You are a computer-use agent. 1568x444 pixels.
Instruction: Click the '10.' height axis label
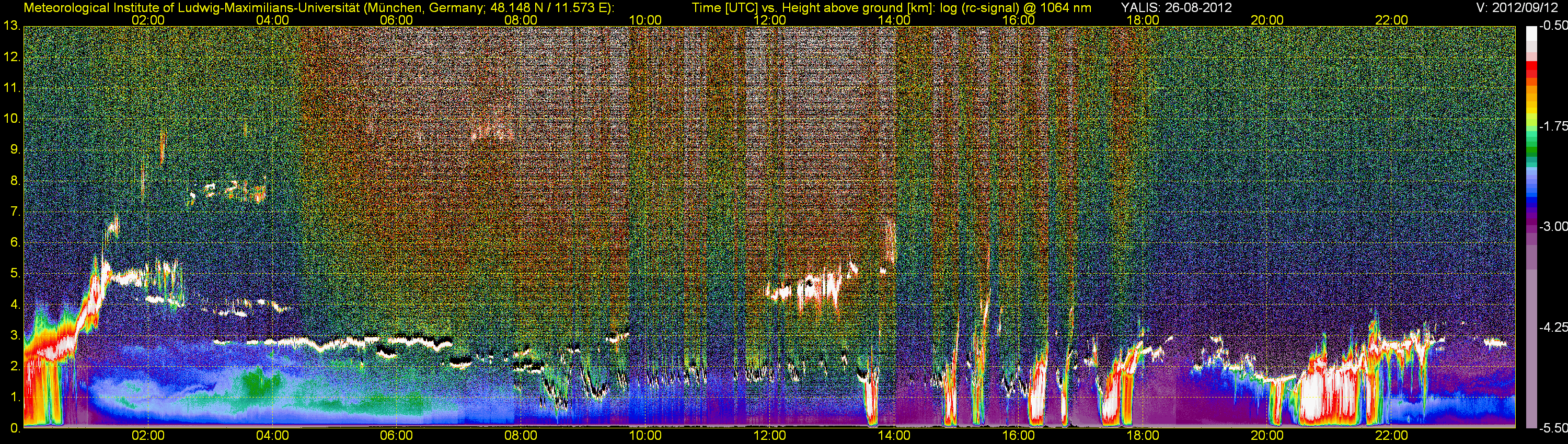[x=11, y=119]
